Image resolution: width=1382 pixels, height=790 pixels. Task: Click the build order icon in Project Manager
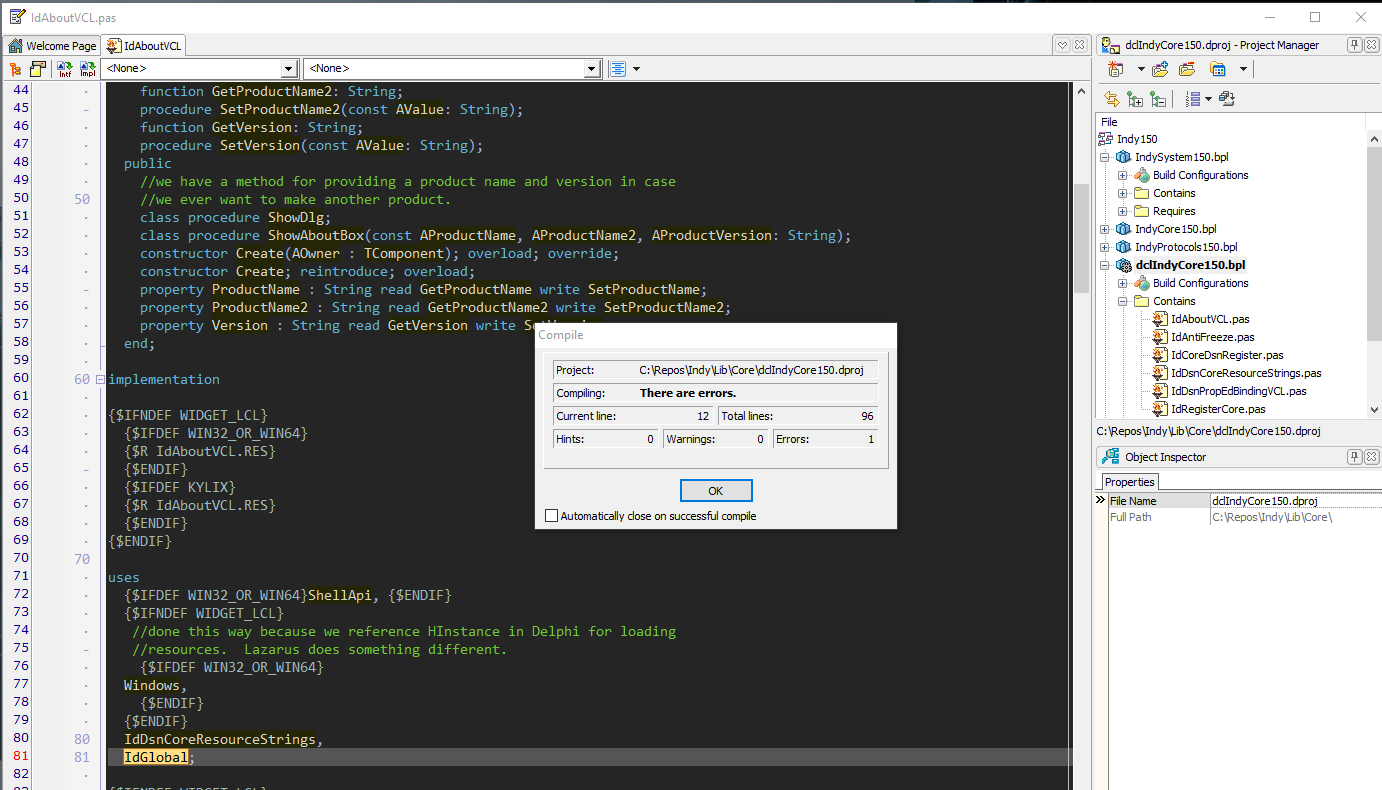pos(1225,97)
